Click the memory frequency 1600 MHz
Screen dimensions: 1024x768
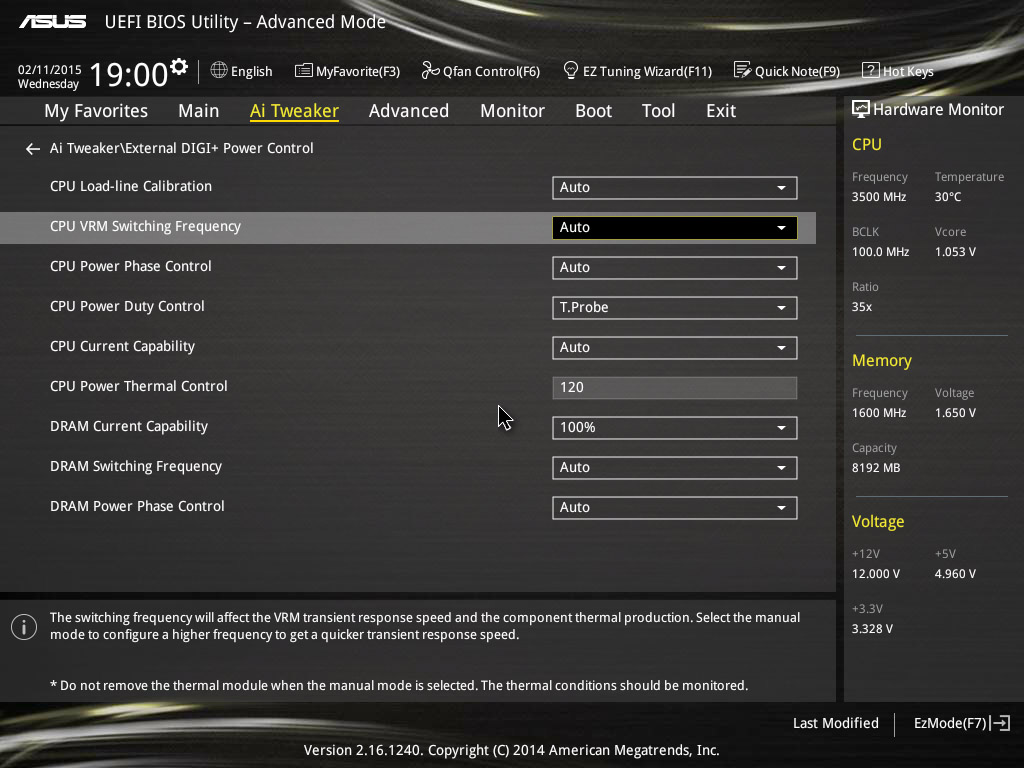click(879, 413)
